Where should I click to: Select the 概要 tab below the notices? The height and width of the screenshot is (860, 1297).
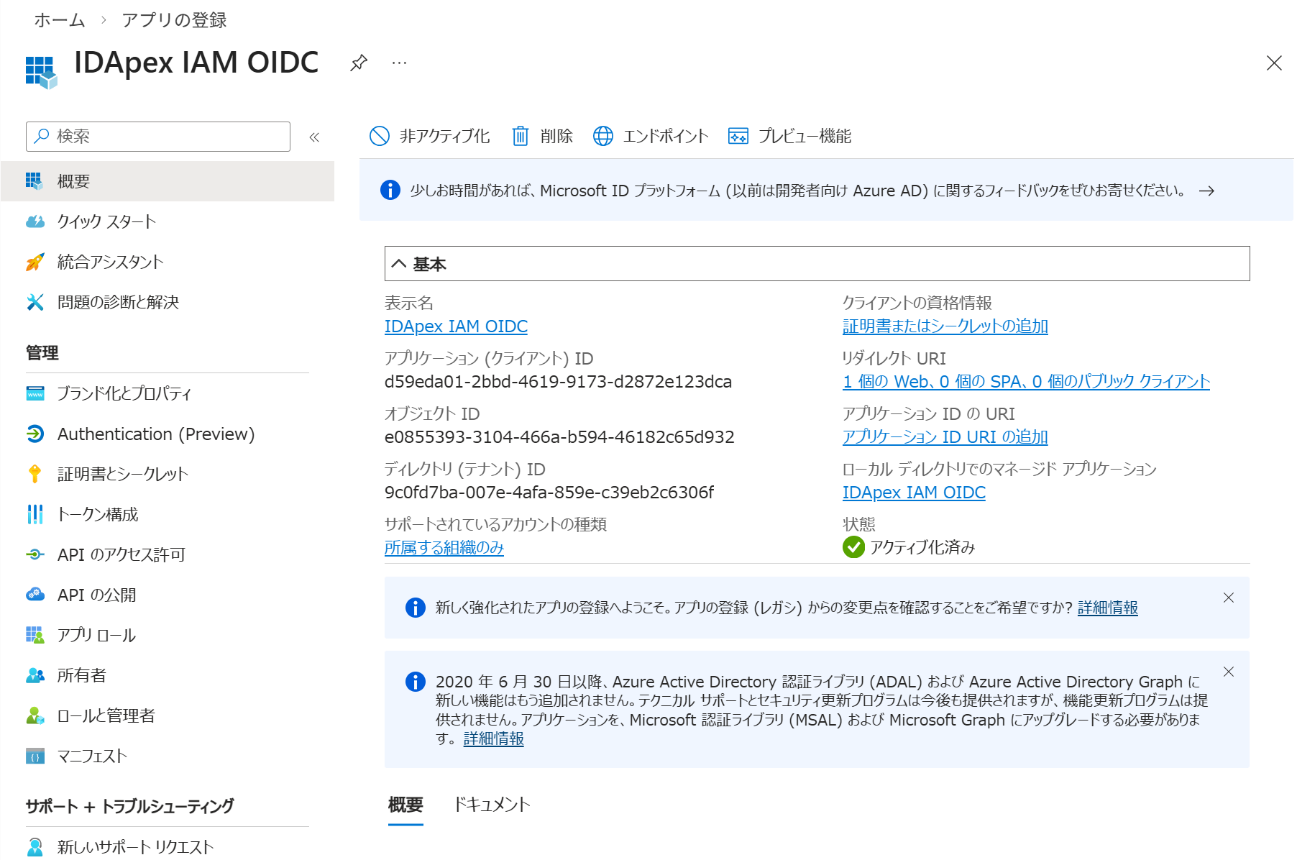point(406,805)
